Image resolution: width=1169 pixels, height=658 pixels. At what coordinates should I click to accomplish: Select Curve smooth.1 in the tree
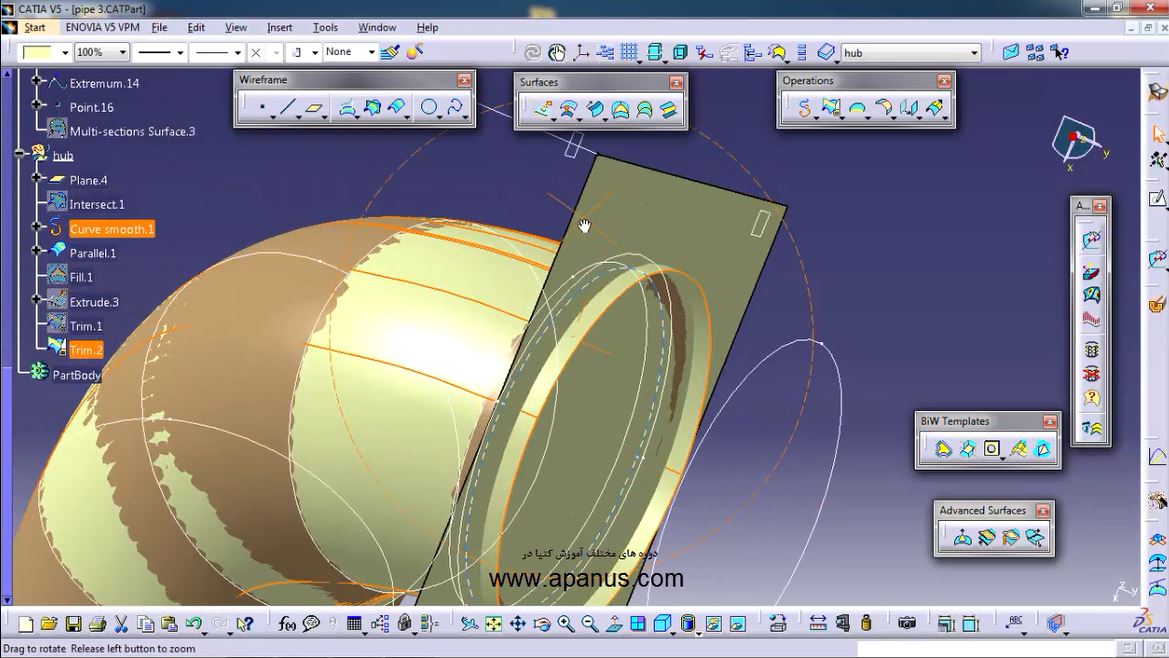pyautogui.click(x=112, y=229)
